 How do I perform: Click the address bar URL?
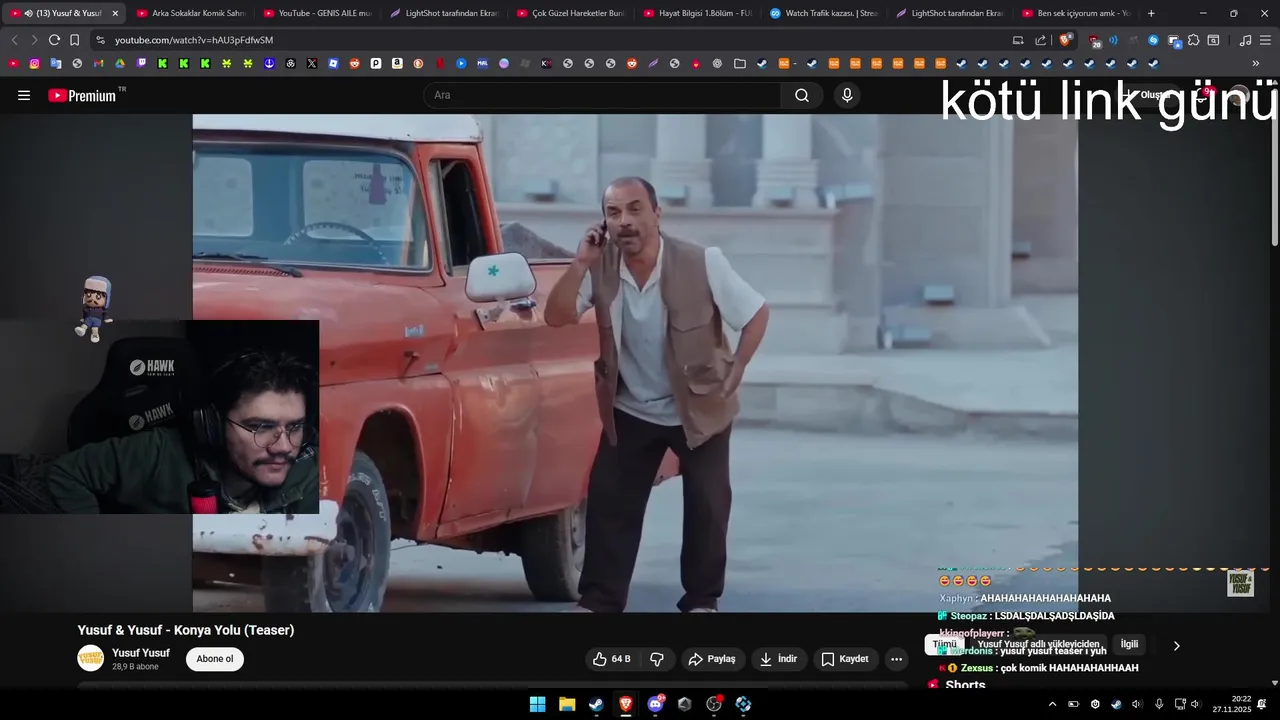click(x=193, y=40)
